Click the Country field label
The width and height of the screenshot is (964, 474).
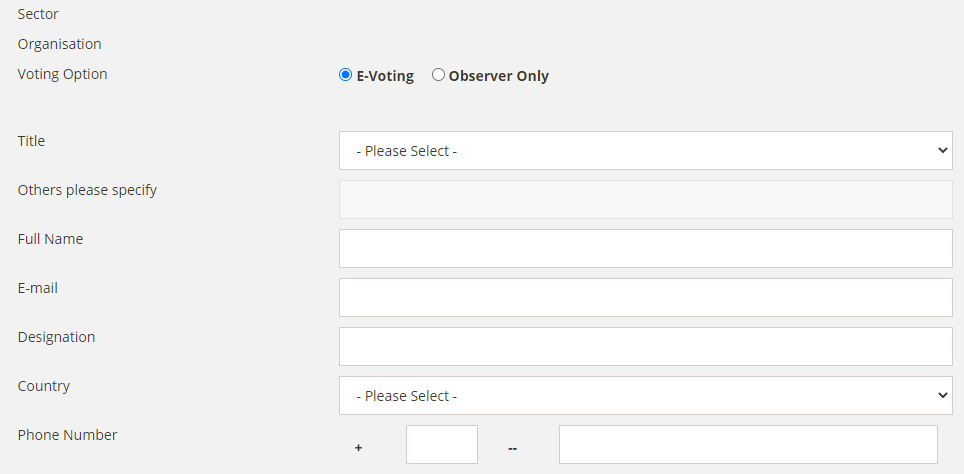tap(44, 386)
